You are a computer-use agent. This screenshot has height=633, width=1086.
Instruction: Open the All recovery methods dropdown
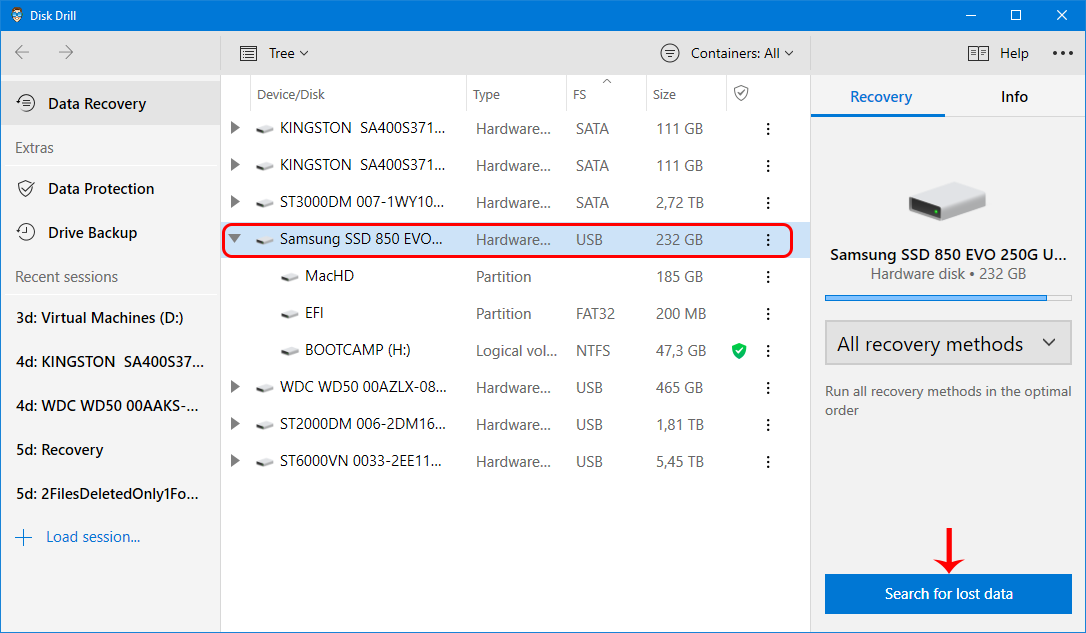[x=947, y=344]
